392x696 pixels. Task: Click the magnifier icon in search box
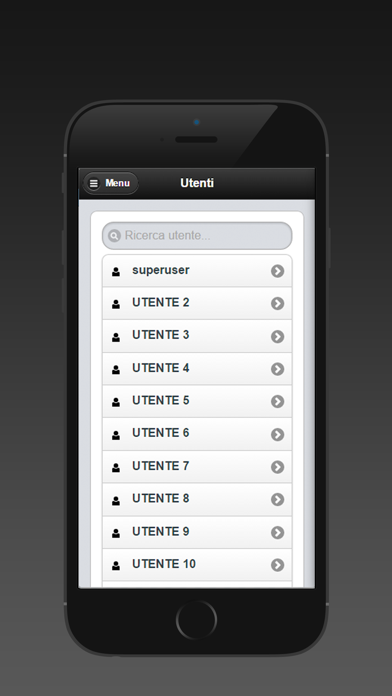coord(114,236)
